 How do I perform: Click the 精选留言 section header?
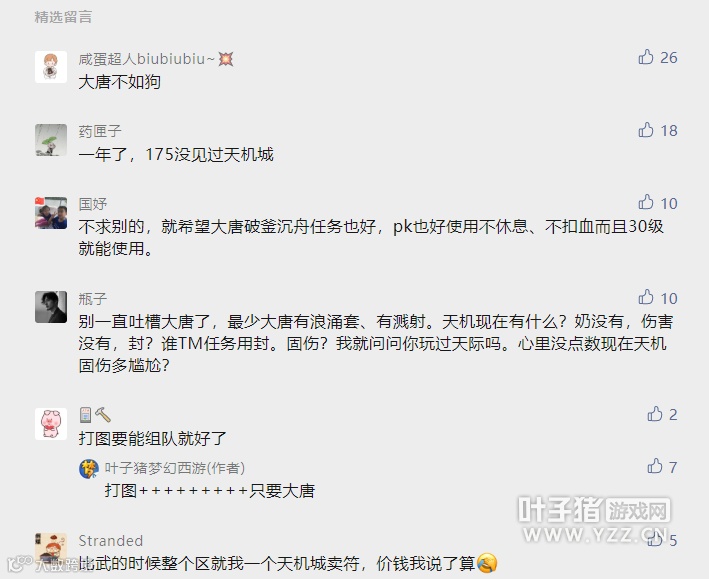coord(63,17)
